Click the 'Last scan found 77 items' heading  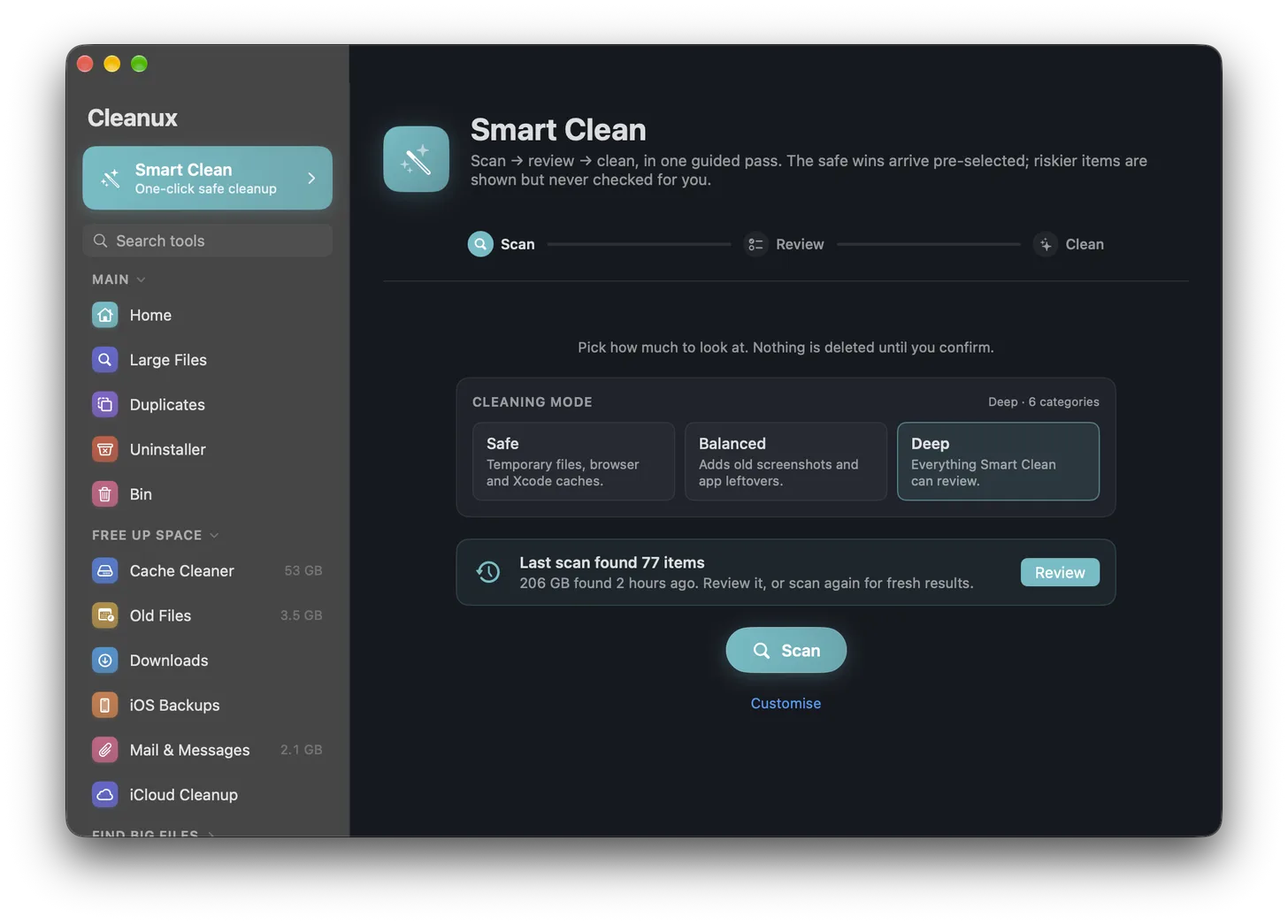point(612,562)
